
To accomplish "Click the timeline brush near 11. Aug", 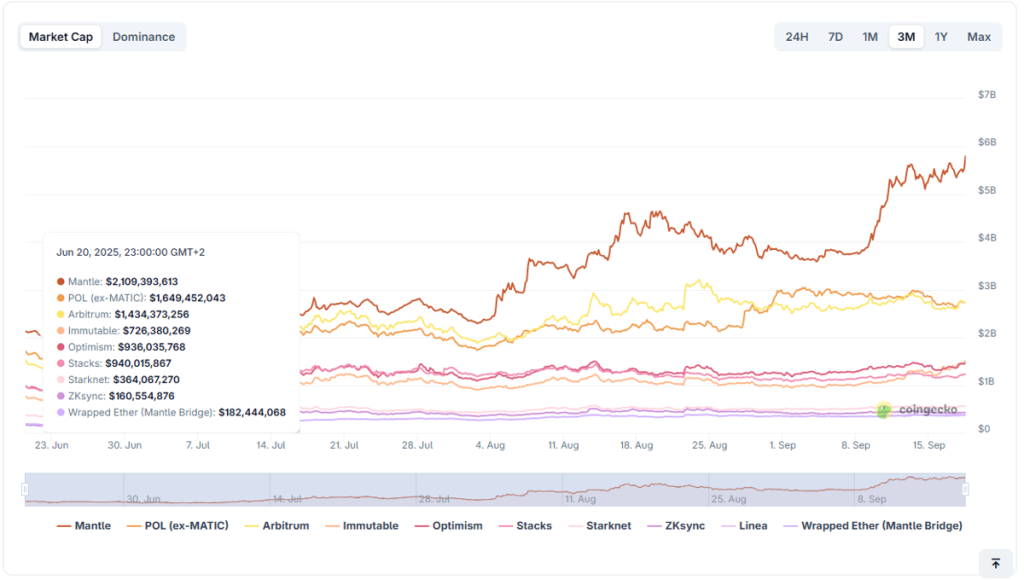I will tap(580, 490).
